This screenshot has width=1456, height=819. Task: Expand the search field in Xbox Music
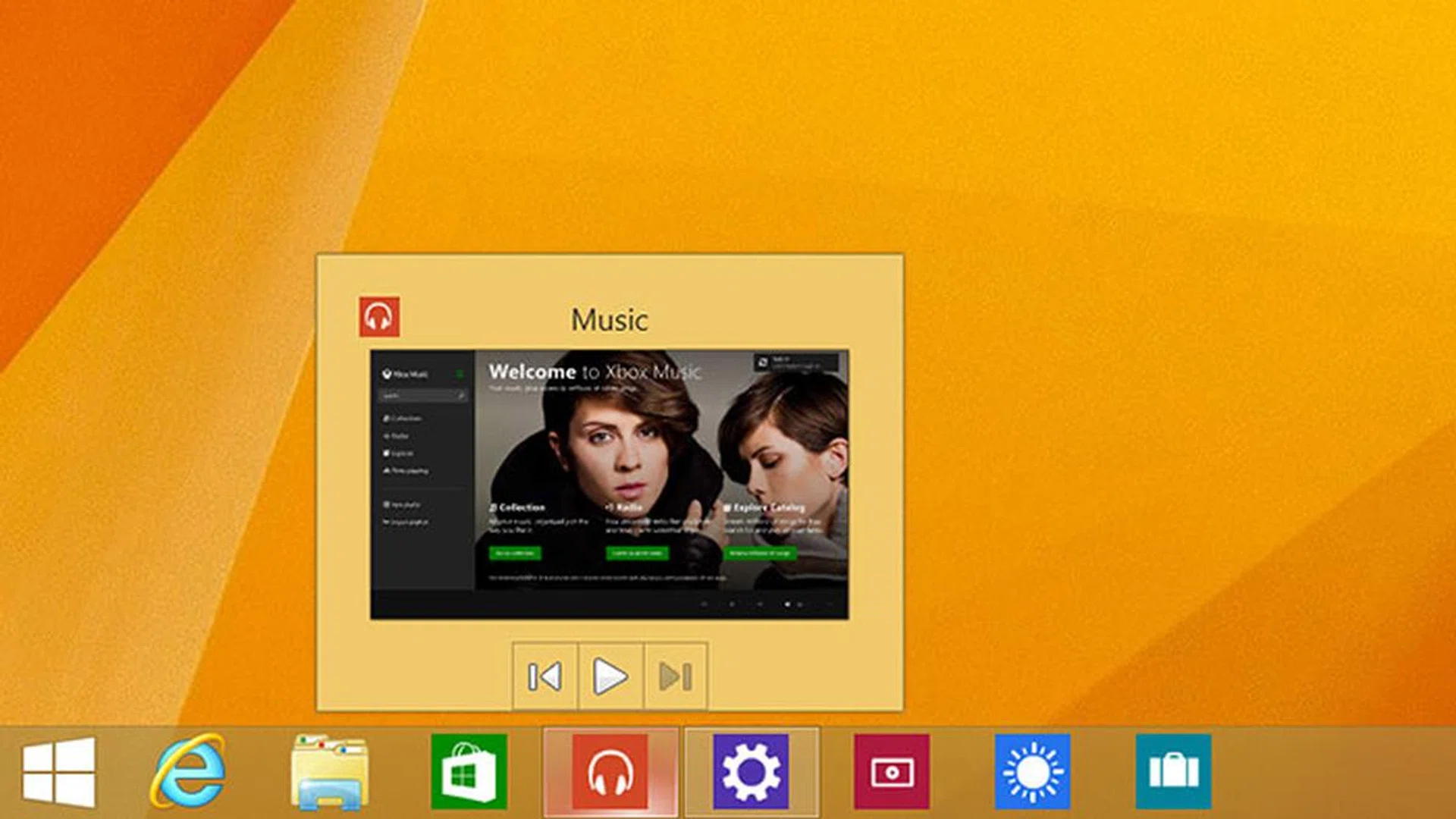coord(422,395)
